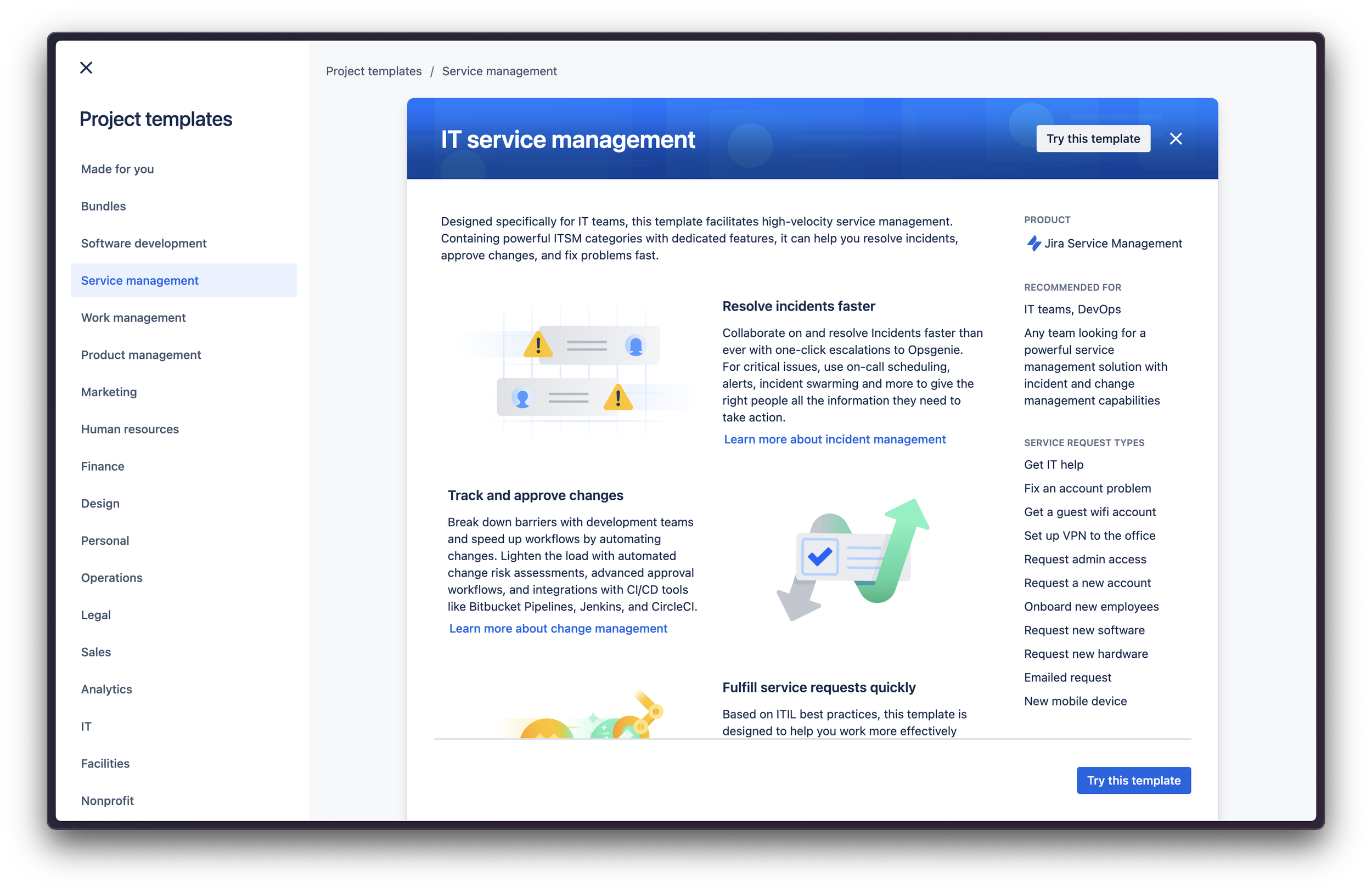Open Product management templates
The width and height of the screenshot is (1372, 892).
(140, 355)
